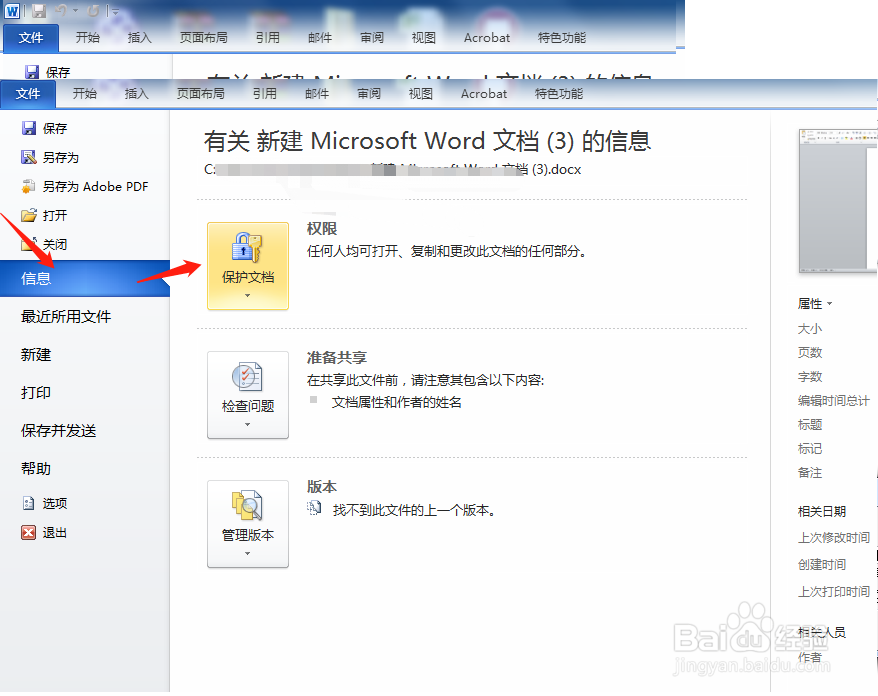This screenshot has height=696, width=878.
Task: Select 信息 in the backstage menu
Action: coord(85,278)
